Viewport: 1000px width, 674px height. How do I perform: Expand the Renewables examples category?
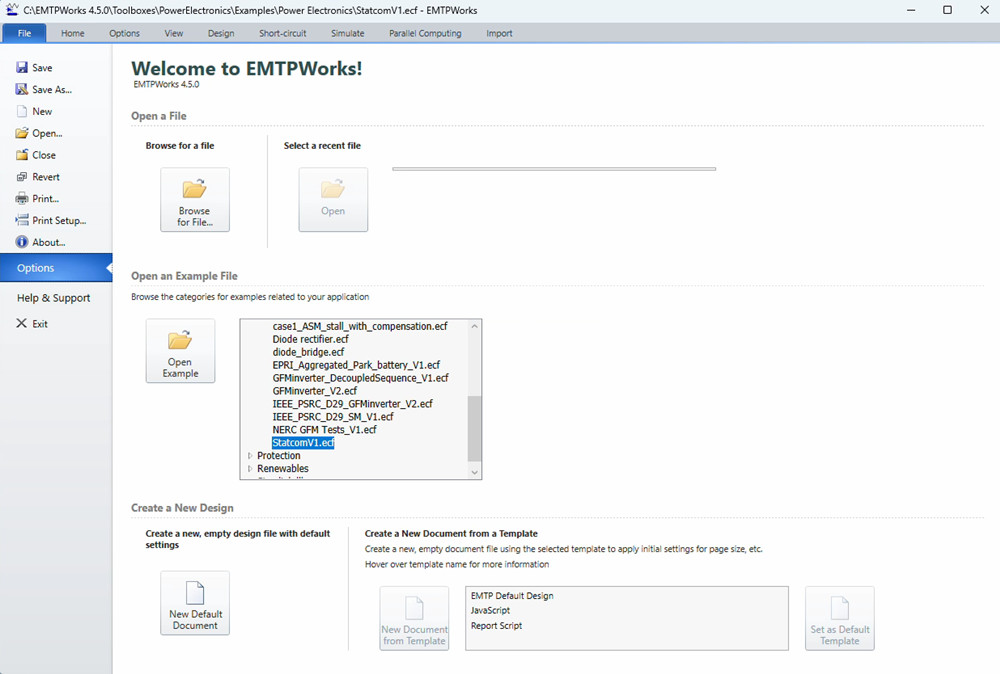(250, 468)
